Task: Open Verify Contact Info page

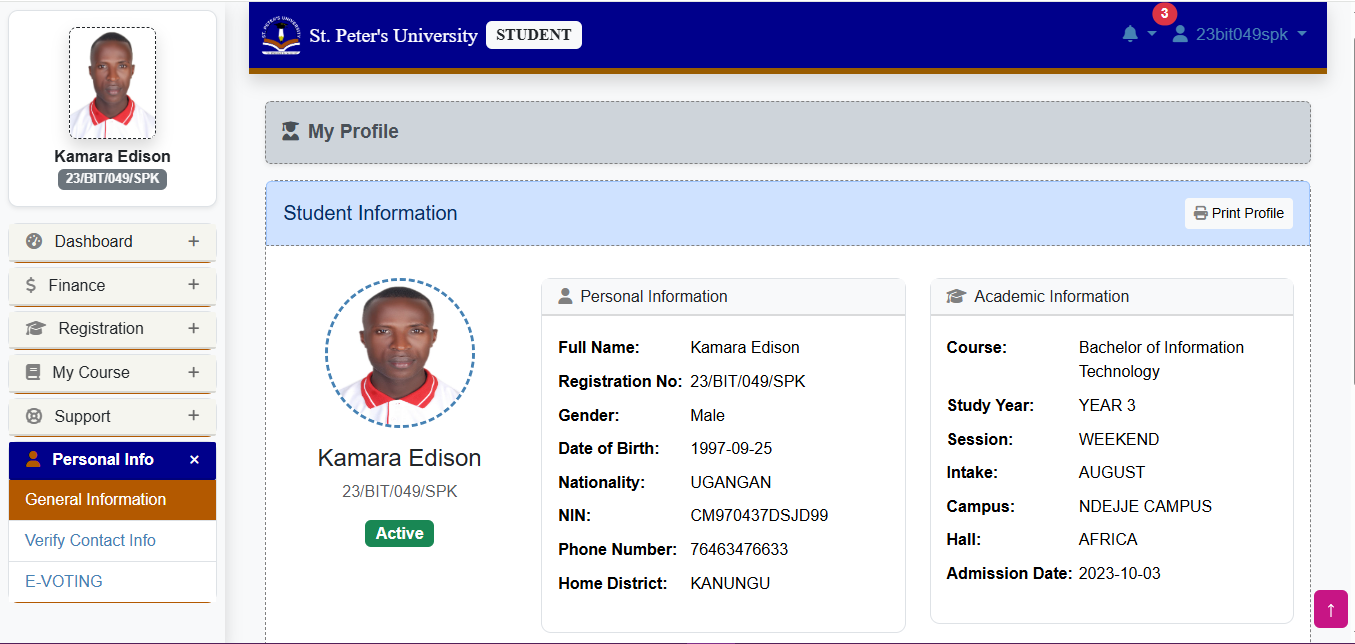Action: click(x=90, y=540)
